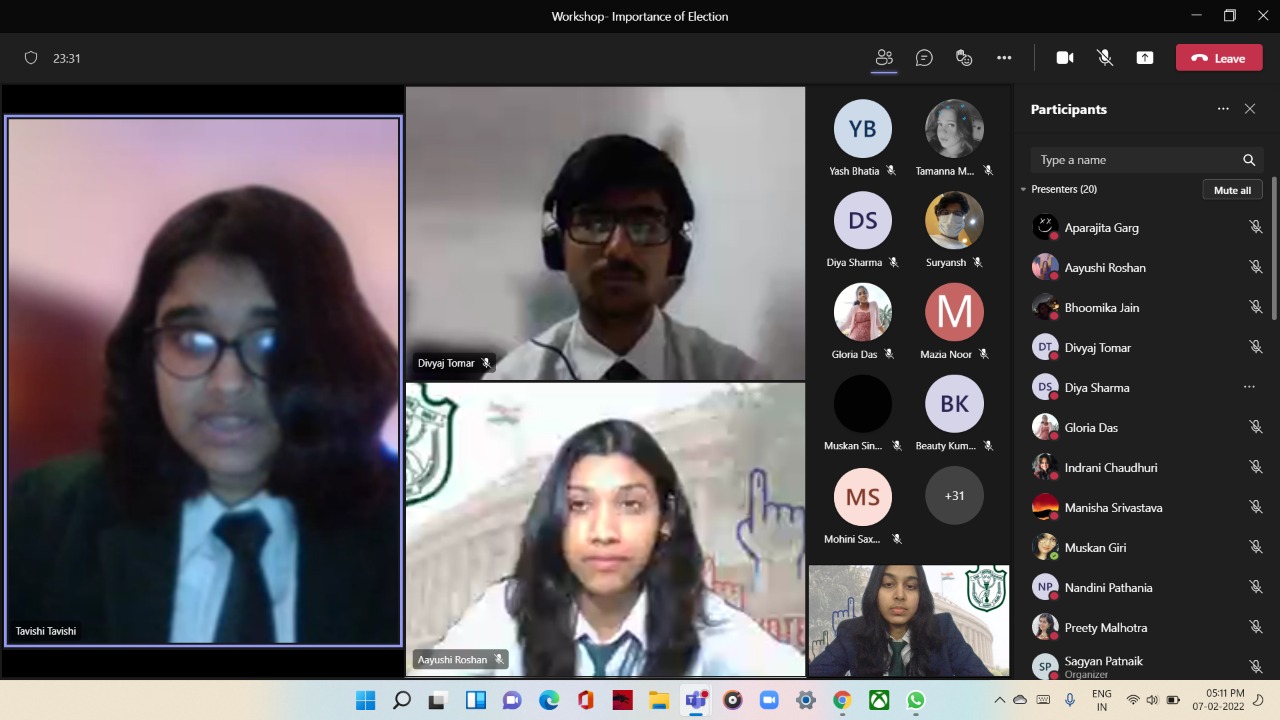This screenshot has height=720, width=1280.
Task: Click the participants list scrollbar
Action: (x=1274, y=260)
